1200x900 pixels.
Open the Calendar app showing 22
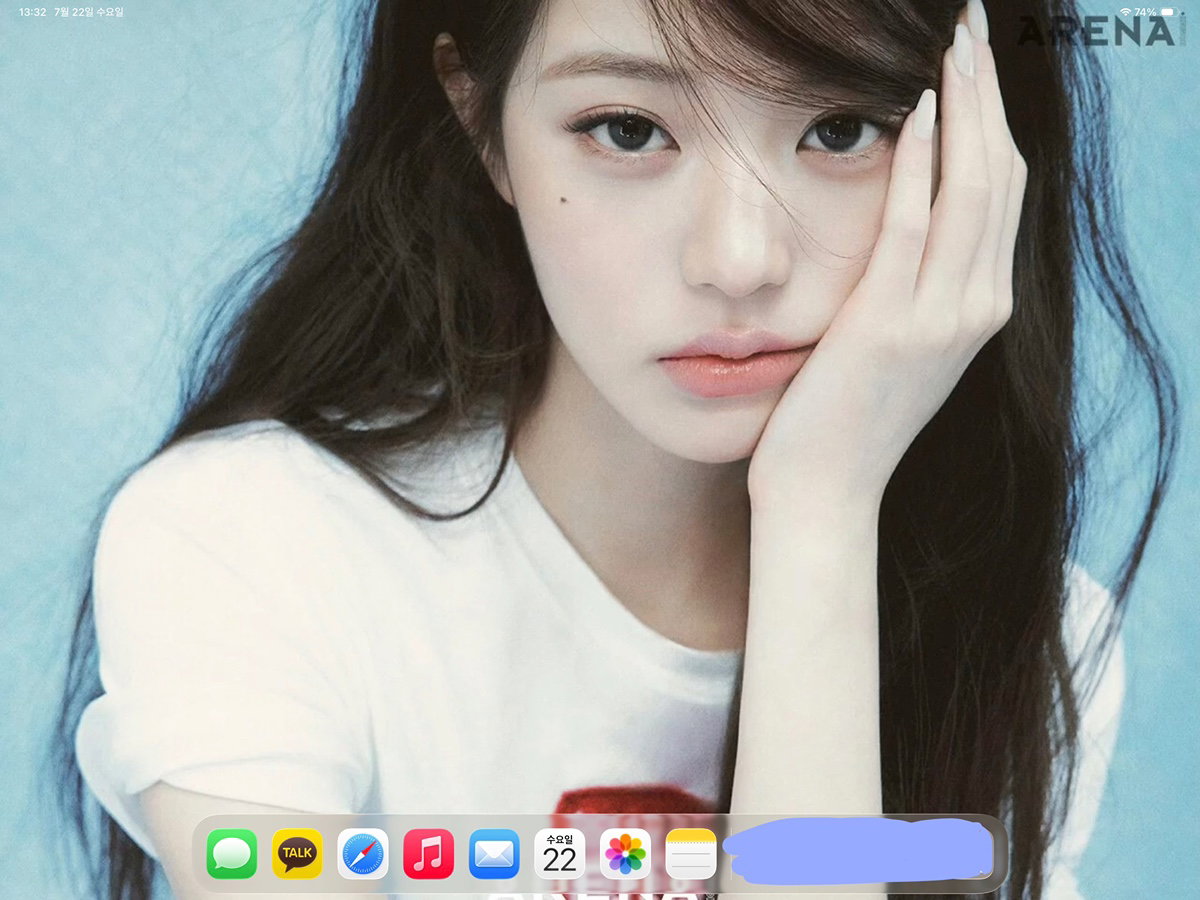tap(560, 854)
